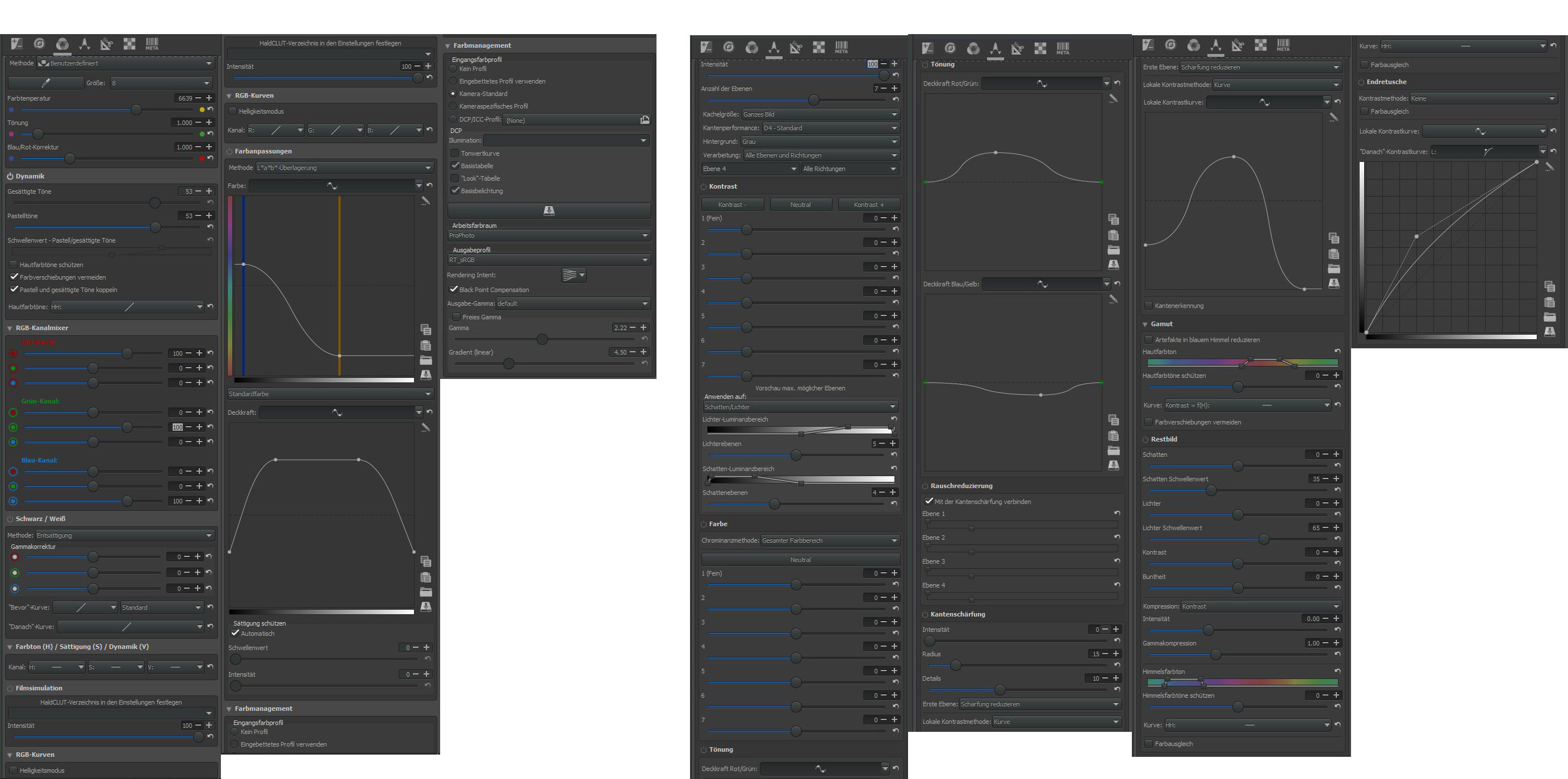Click the Kontrast - button
This screenshot has width=1568, height=779.
(731, 205)
